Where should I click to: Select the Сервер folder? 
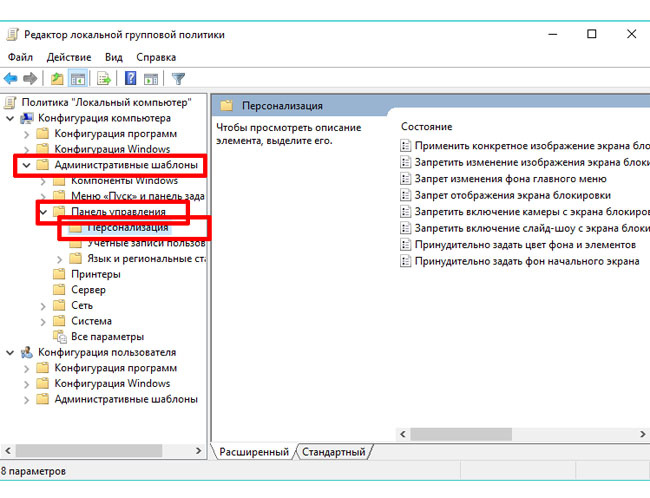pos(88,290)
